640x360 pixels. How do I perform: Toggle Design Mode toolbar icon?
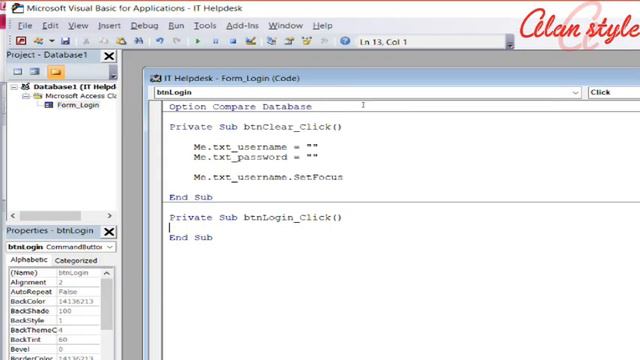click(x=251, y=41)
